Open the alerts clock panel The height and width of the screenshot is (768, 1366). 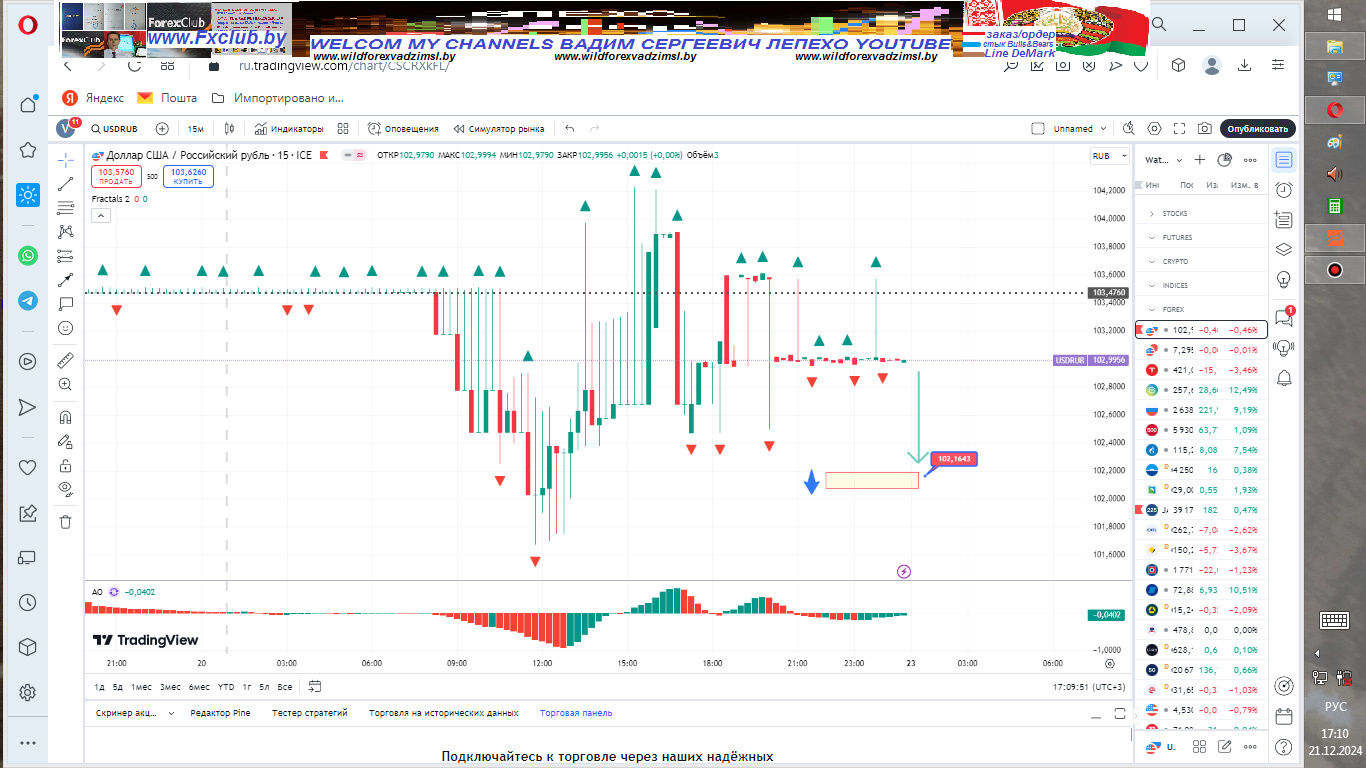click(1284, 189)
